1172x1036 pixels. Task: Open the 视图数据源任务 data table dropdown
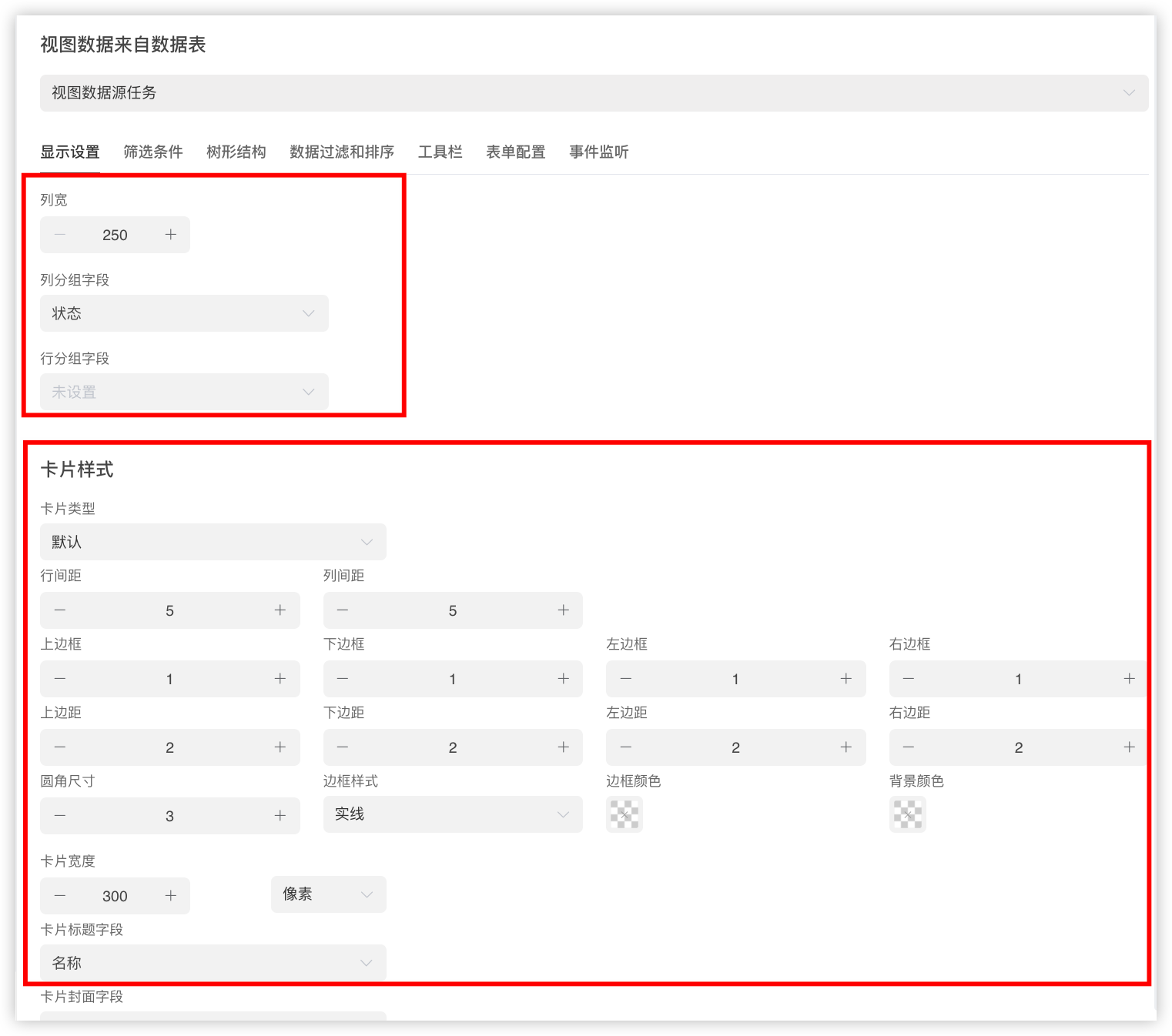593,93
